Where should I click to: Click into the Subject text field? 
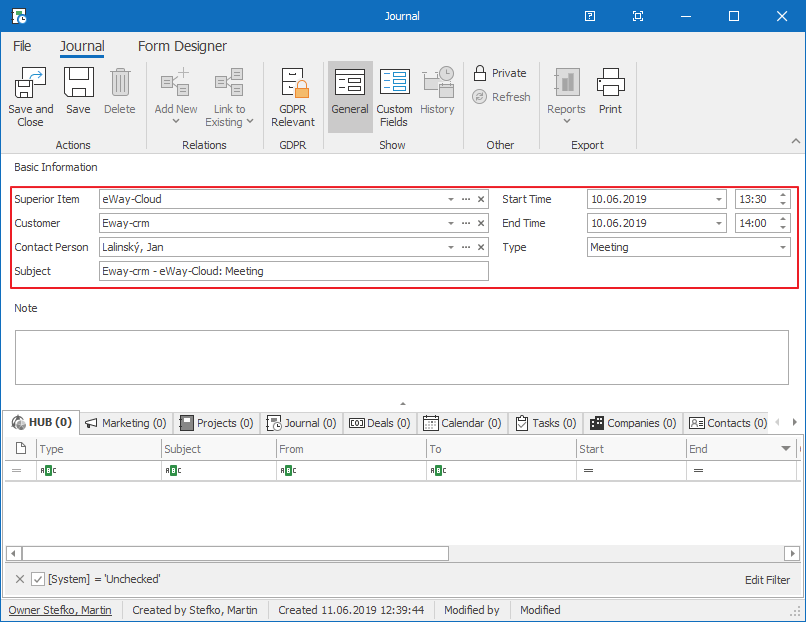pos(294,271)
